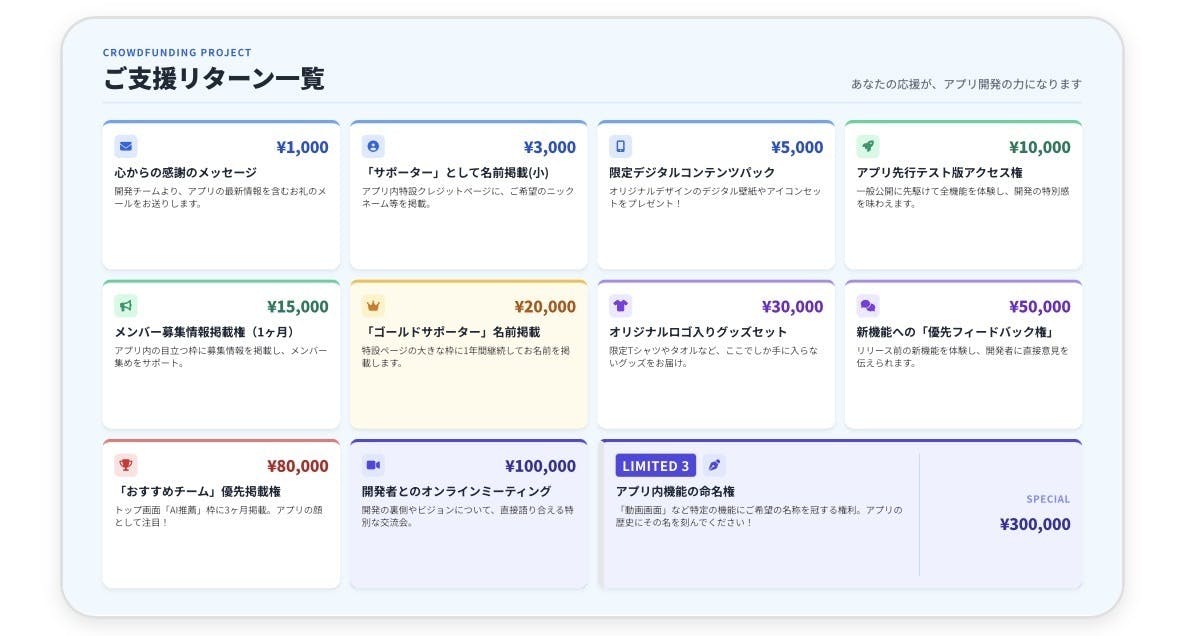Click the video camera icon on ¥100,000 card
The width and height of the screenshot is (1179, 636).
pyautogui.click(x=373, y=465)
